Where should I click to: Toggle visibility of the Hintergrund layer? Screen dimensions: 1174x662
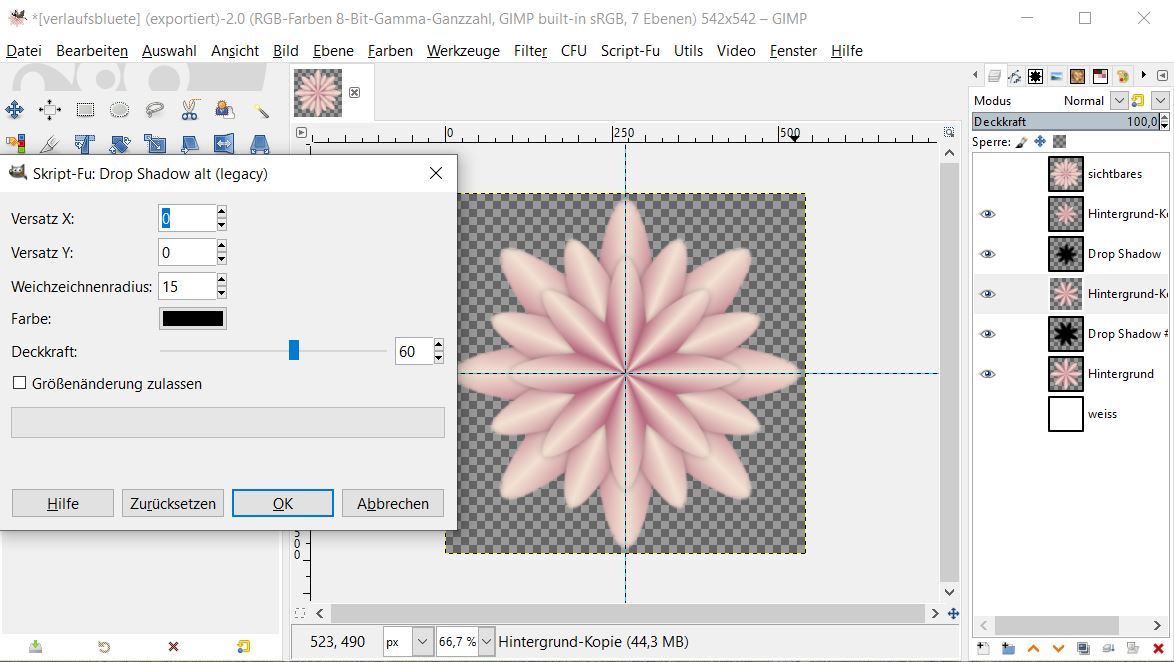(x=988, y=374)
